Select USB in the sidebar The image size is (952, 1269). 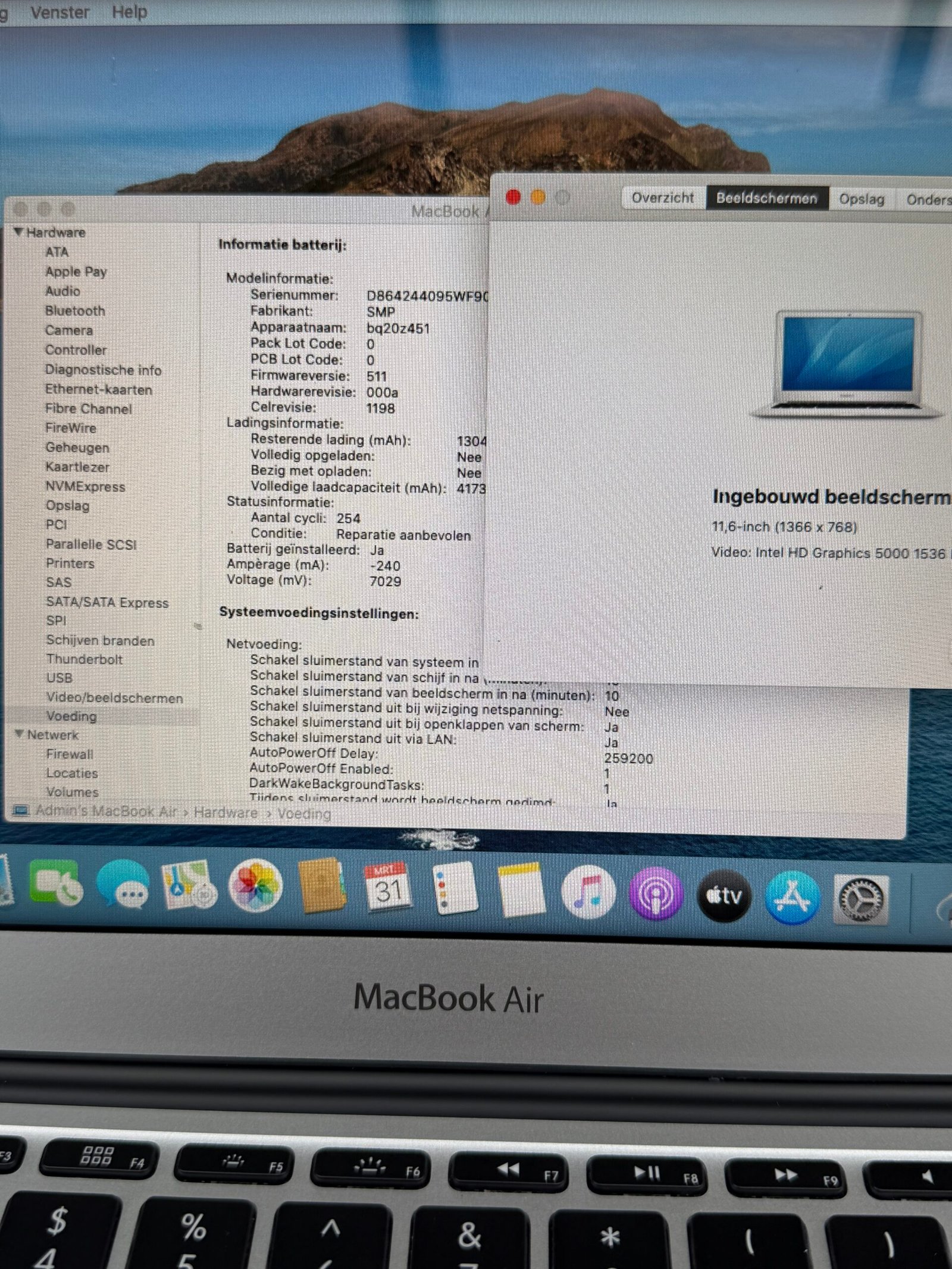[x=59, y=678]
